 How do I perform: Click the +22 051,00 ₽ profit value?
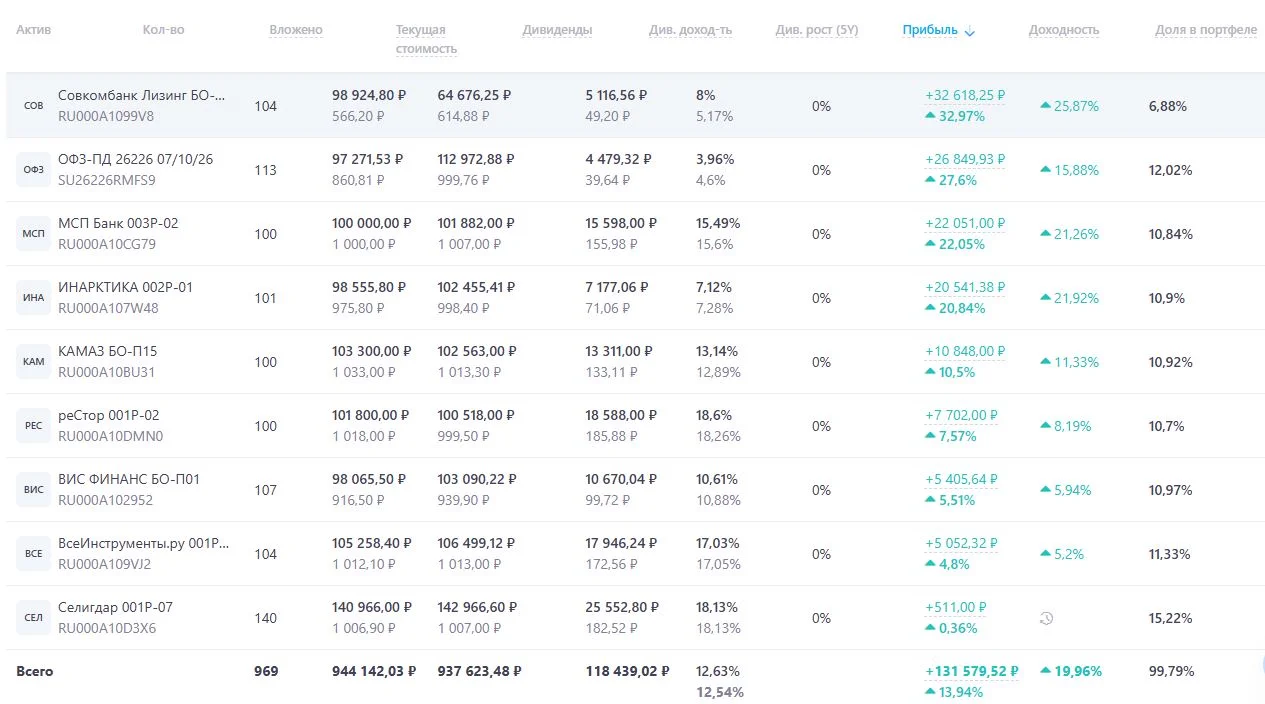pos(965,223)
